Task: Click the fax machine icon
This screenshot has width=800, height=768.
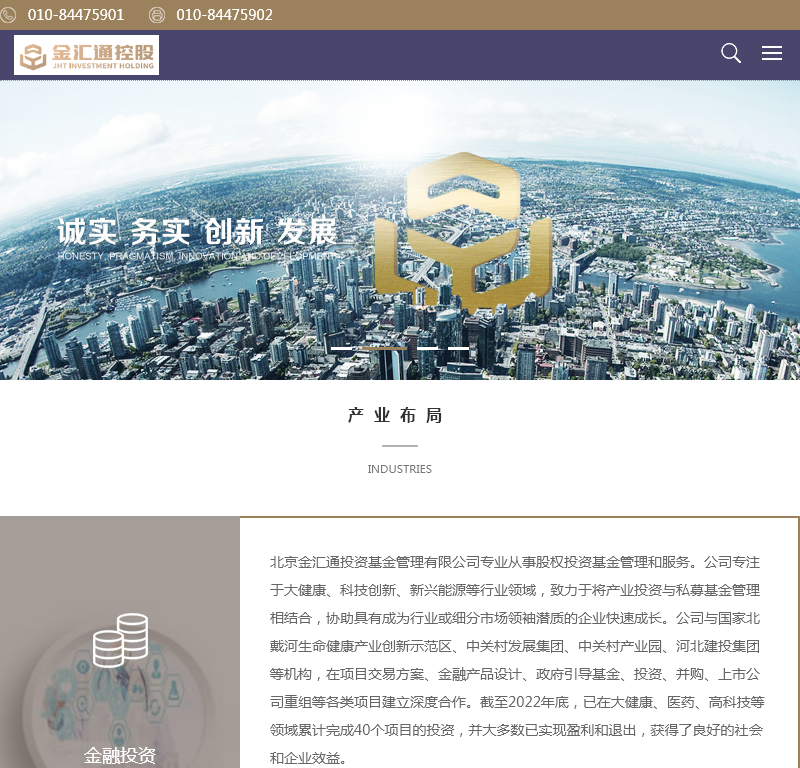Action: click(157, 15)
